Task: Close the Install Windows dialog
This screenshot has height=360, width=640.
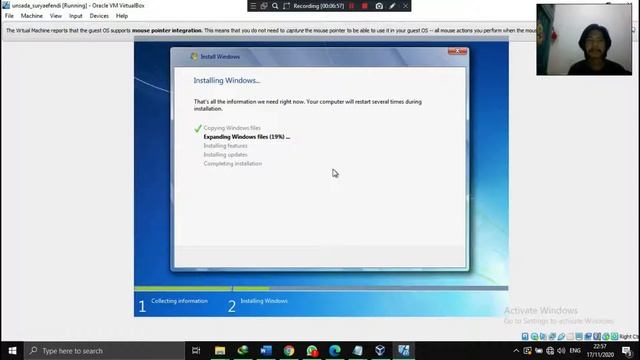Action: [x=457, y=51]
